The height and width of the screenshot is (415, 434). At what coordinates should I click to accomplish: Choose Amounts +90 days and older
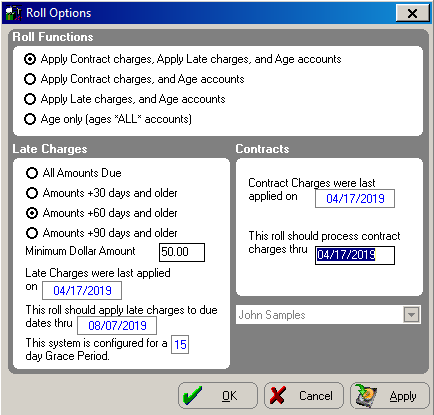coord(32,233)
